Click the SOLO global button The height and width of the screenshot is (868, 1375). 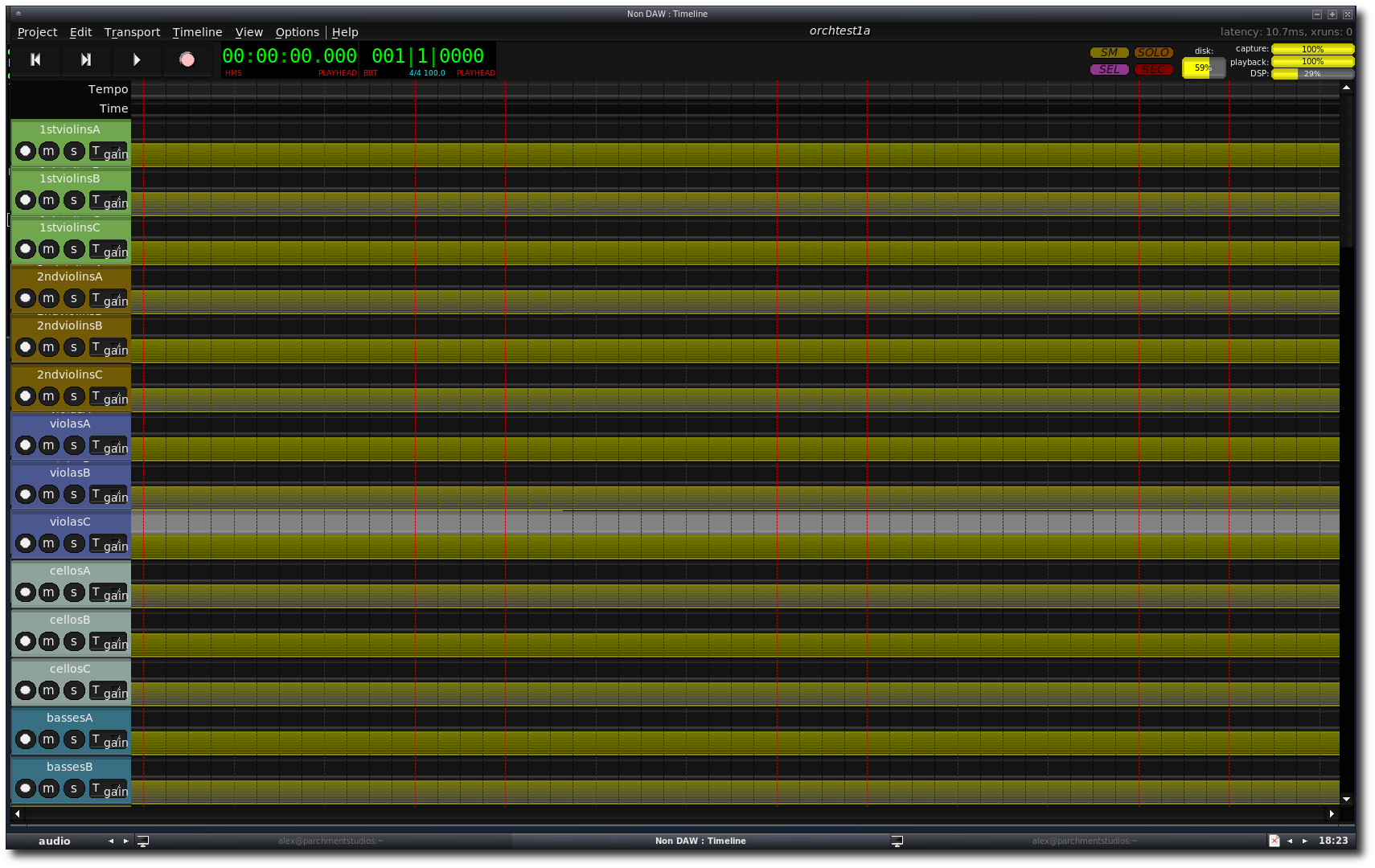pos(1153,52)
